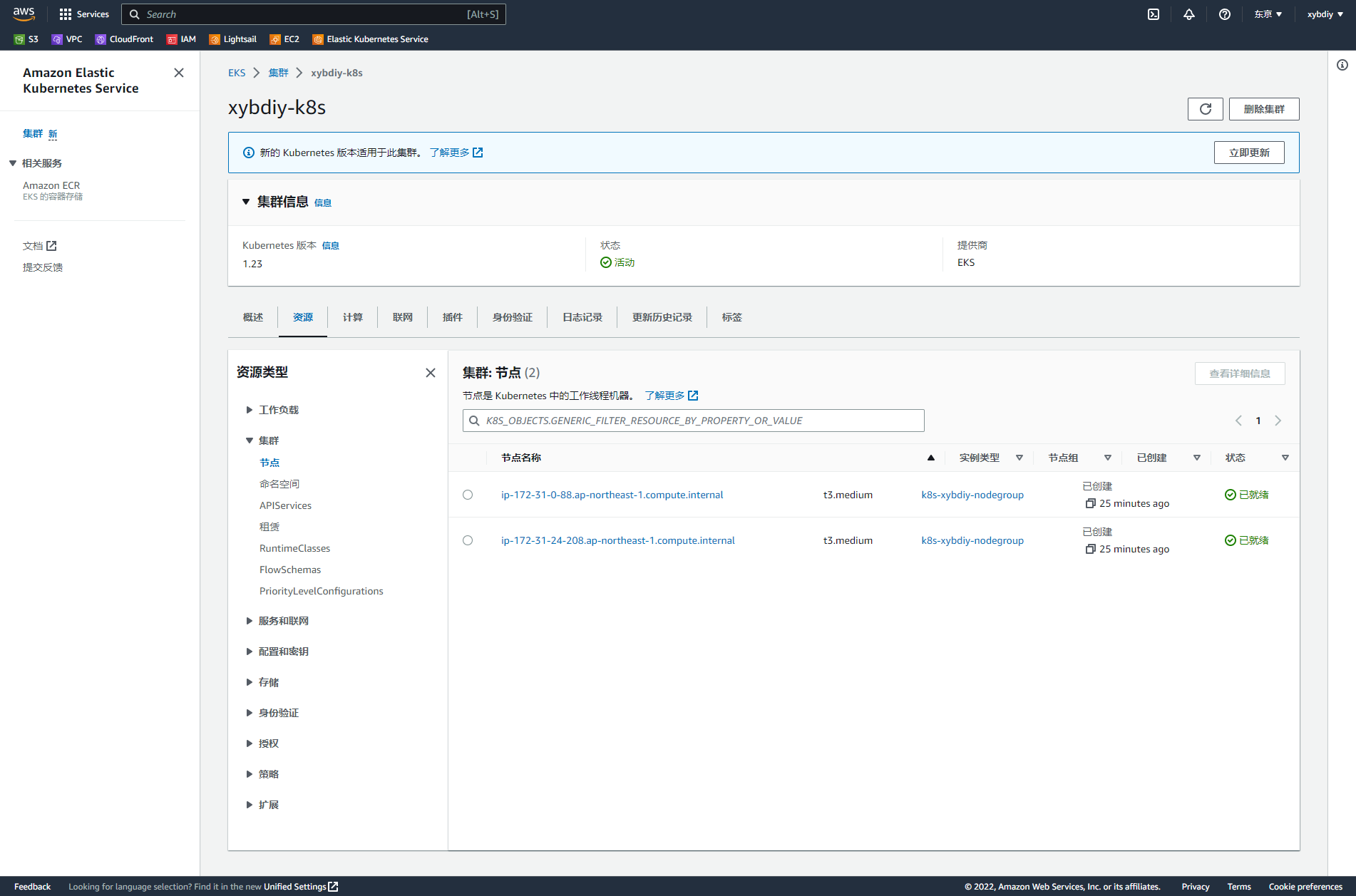Sort the 状态 column
Image resolution: width=1356 pixels, height=896 pixels.
(1285, 458)
